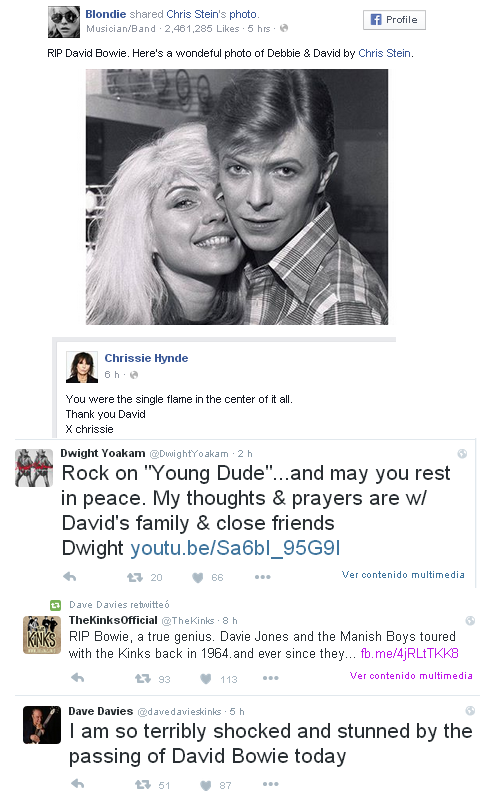Open the Debbie and David photo
This screenshot has width=498, height=805.
[x=237, y=197]
